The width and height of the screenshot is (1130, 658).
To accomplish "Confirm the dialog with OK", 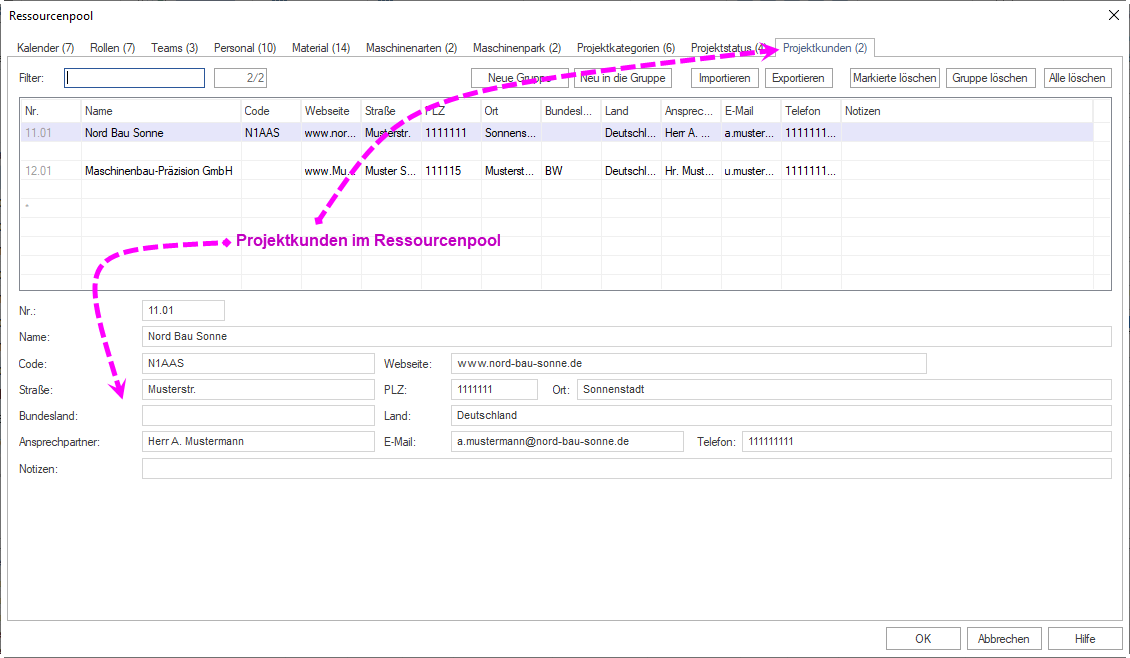I will click(x=922, y=639).
